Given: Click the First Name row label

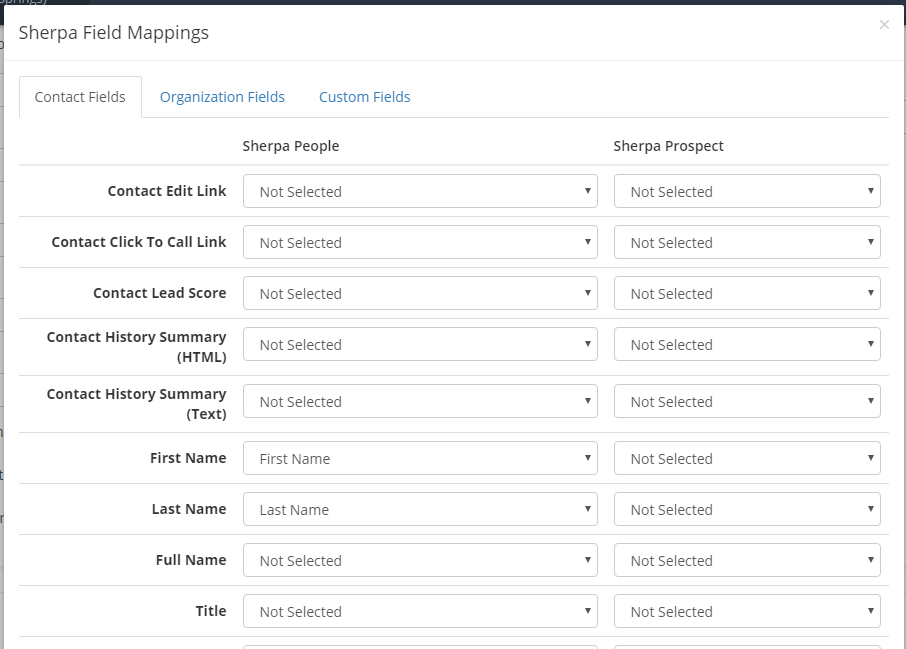Looking at the screenshot, I should [188, 458].
